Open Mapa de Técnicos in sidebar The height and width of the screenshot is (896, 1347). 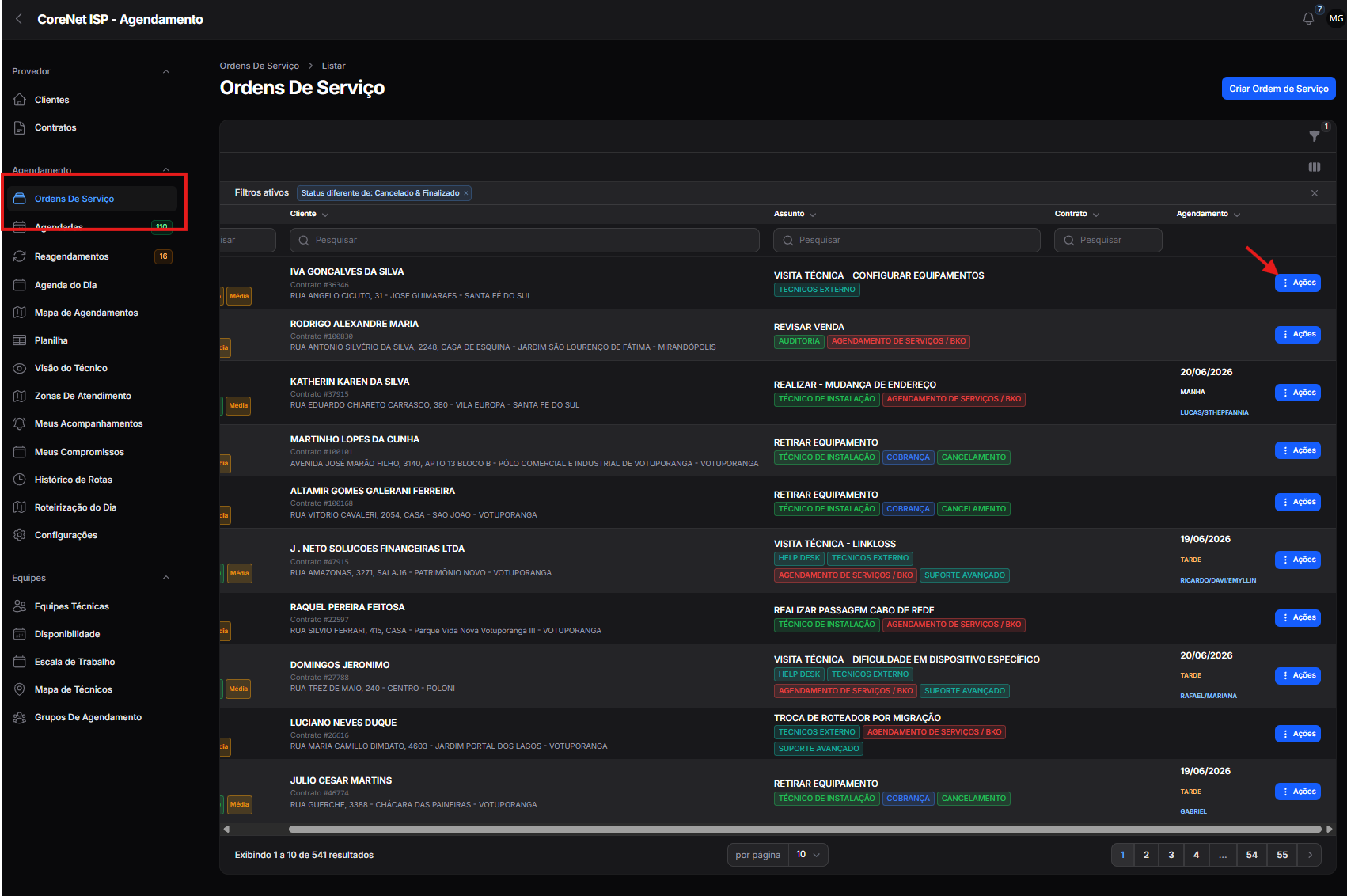click(73, 689)
